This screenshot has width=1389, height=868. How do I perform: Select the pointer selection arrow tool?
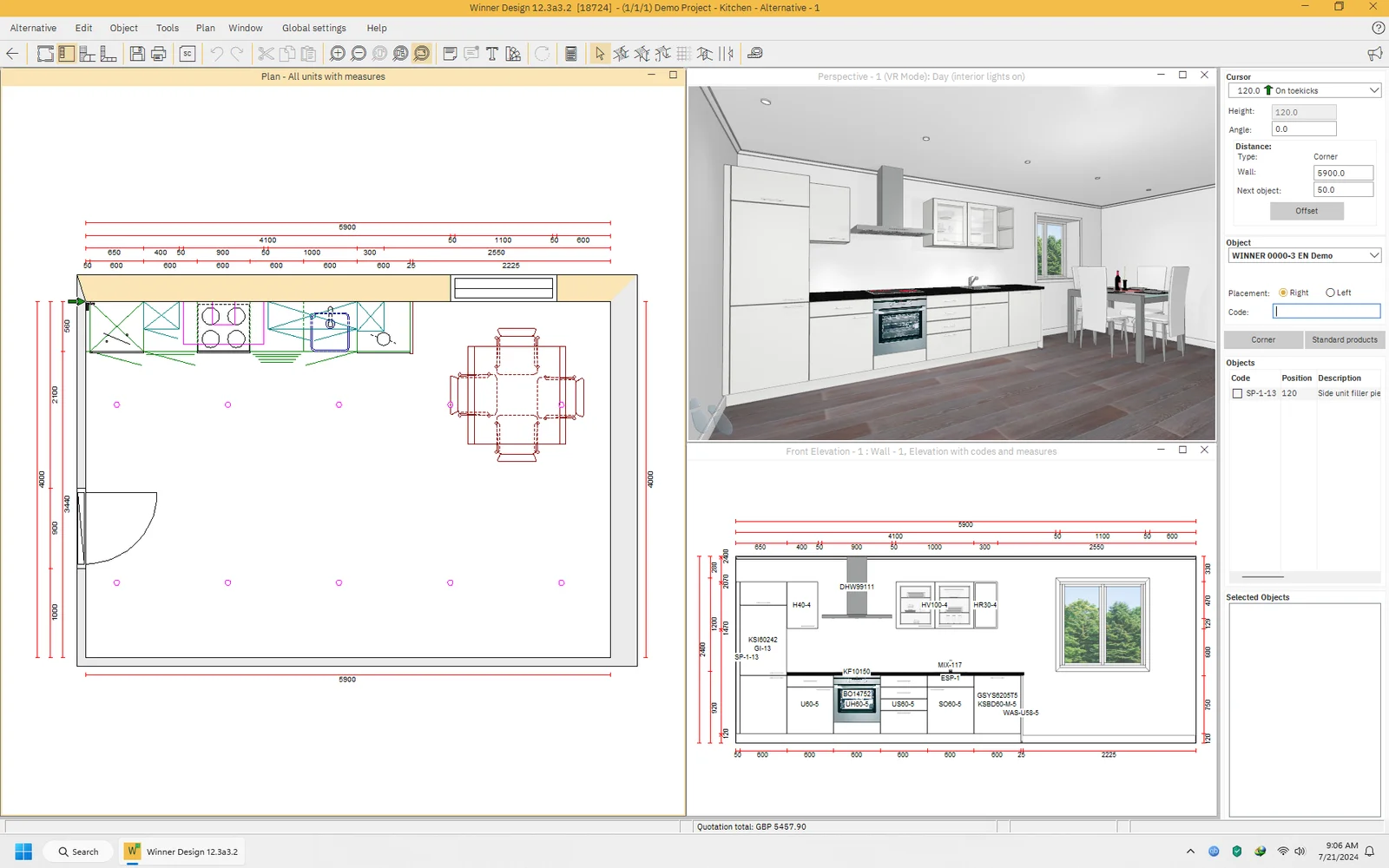click(601, 54)
